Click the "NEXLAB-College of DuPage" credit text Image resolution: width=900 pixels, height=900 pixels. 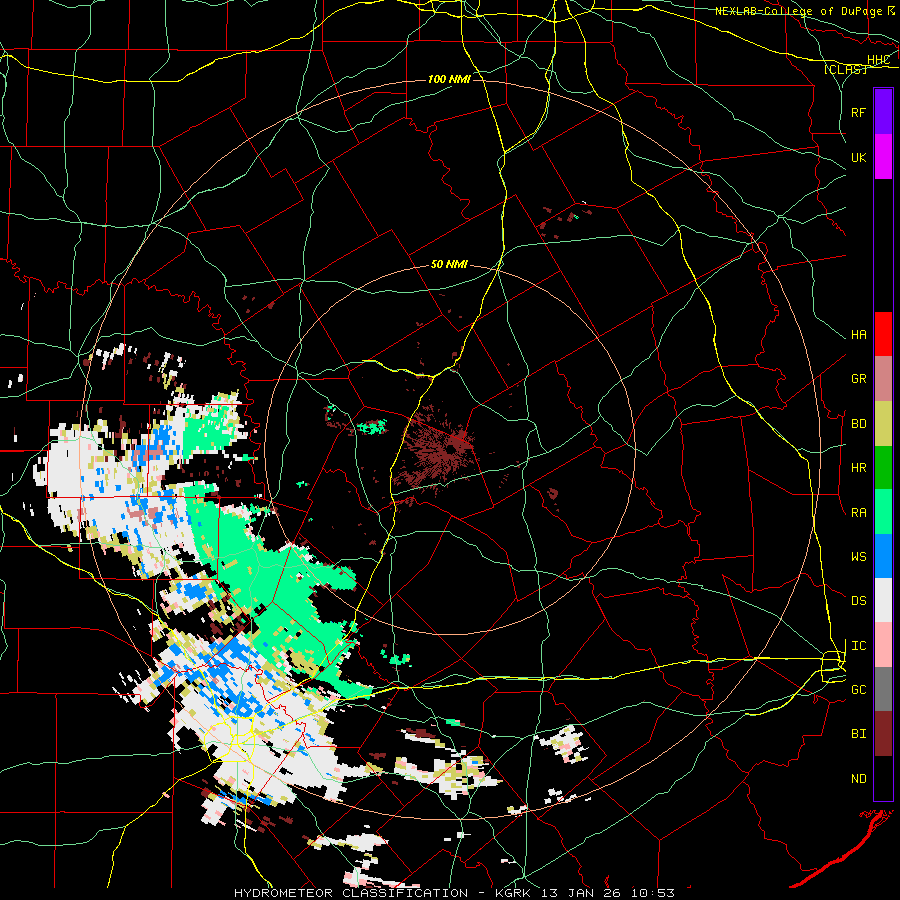799,11
